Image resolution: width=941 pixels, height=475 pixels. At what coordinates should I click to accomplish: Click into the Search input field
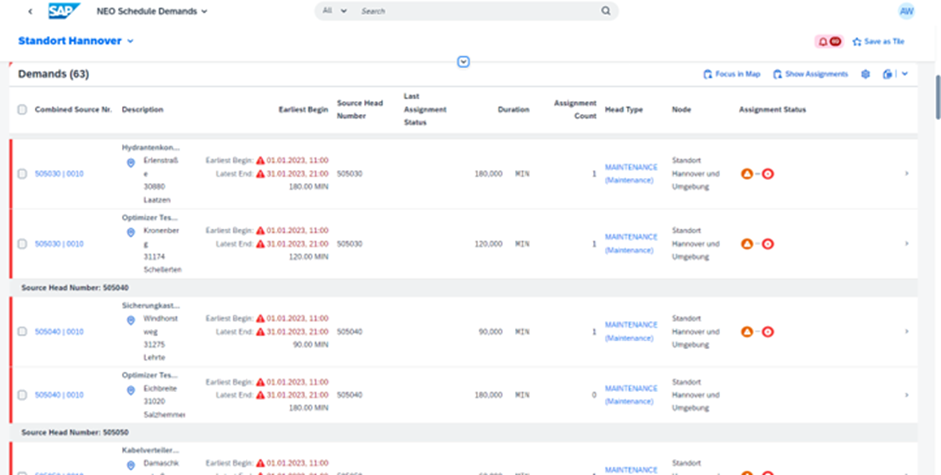[477, 11]
